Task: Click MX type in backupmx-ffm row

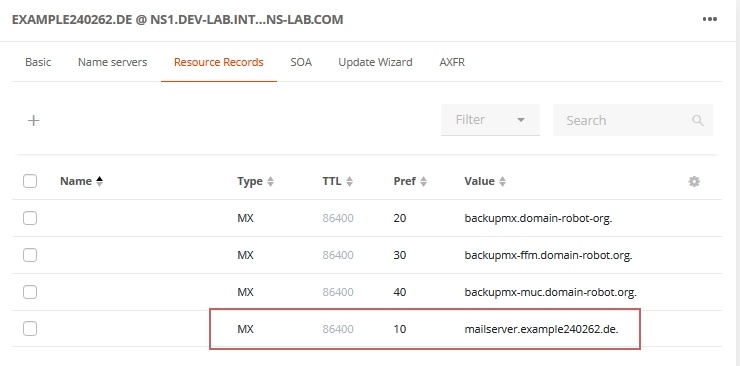Action: click(245, 255)
